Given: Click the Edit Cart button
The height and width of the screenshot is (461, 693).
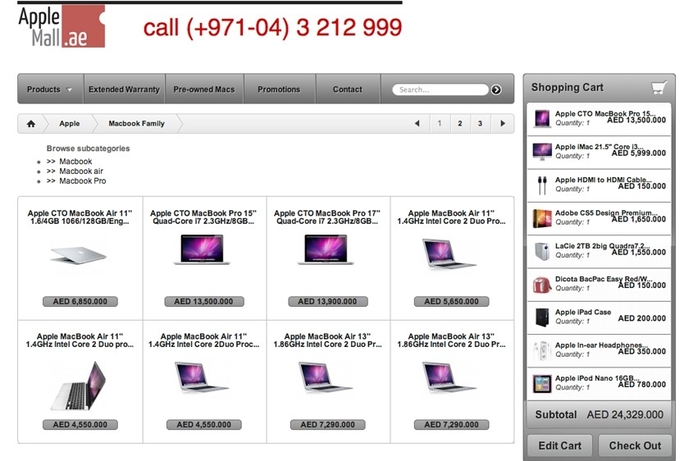Looking at the screenshot, I should (560, 446).
